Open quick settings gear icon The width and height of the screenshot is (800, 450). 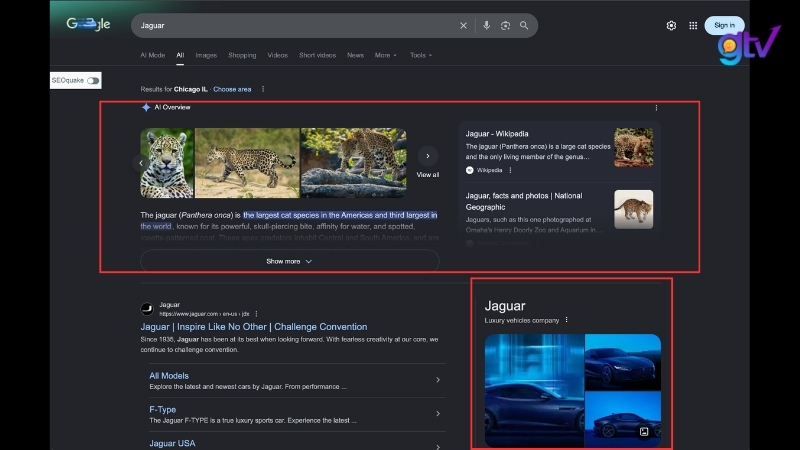(671, 26)
